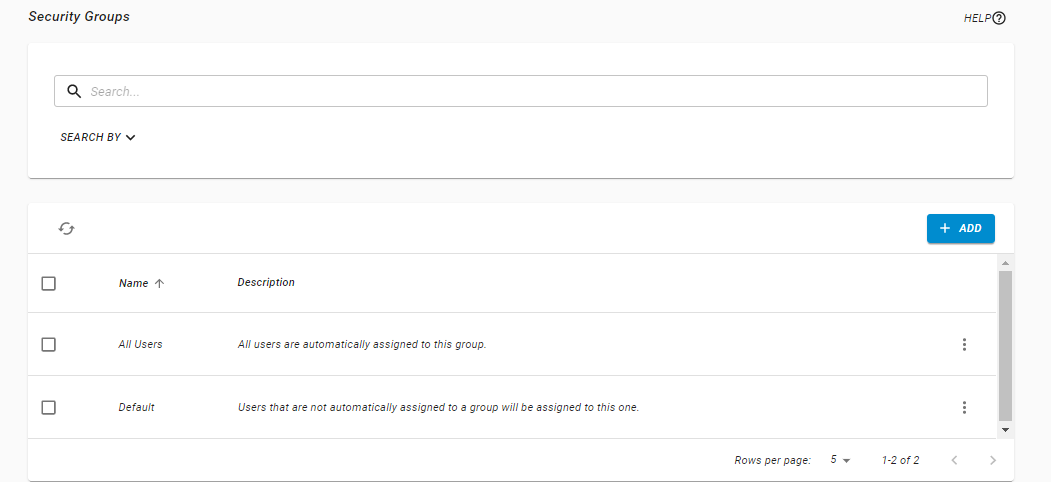Toggle the select-all checkbox in header
Viewport: 1051px width, 482px height.
click(x=48, y=284)
